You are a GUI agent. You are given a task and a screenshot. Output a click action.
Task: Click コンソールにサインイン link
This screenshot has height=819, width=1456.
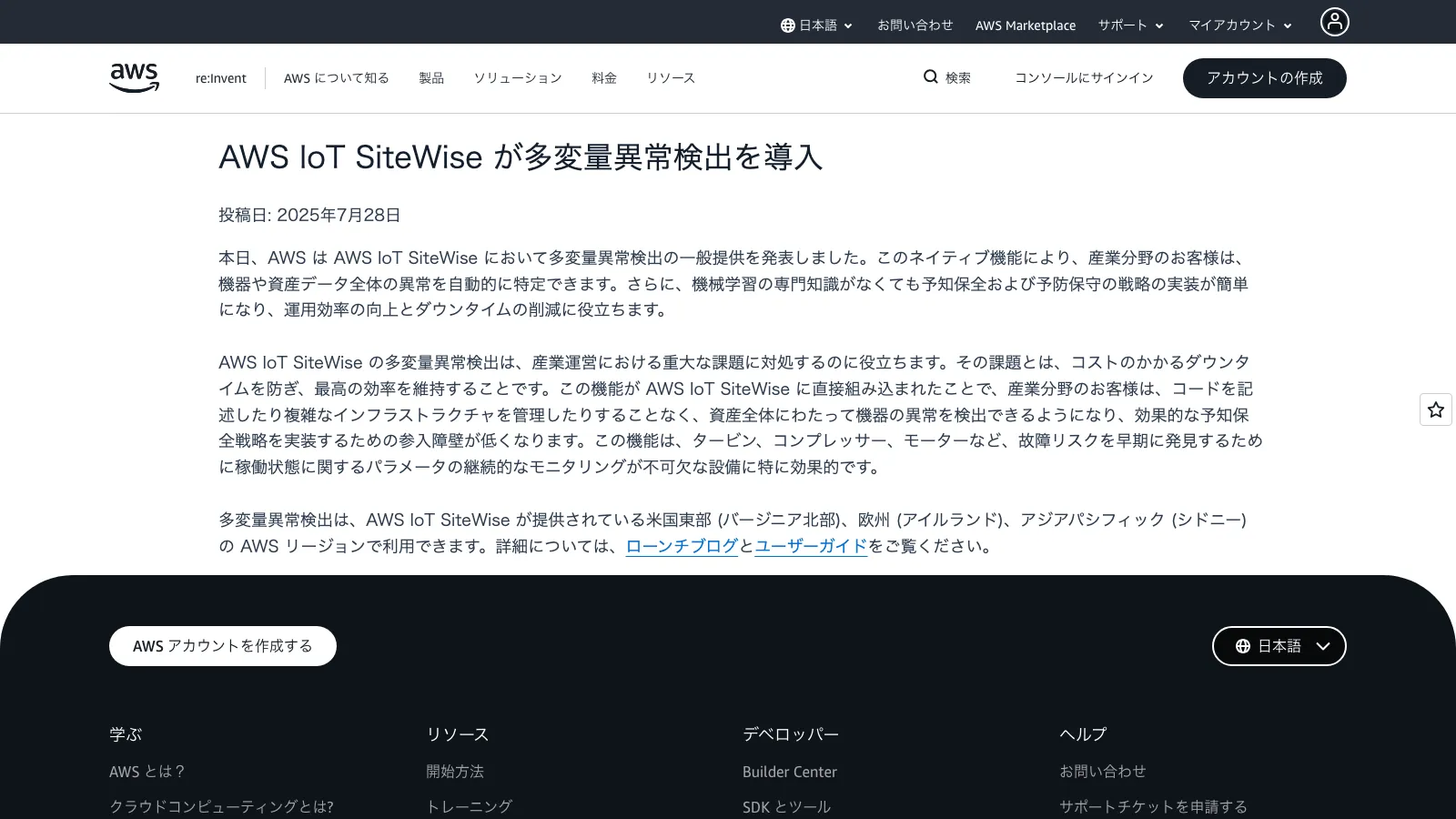[x=1084, y=78]
